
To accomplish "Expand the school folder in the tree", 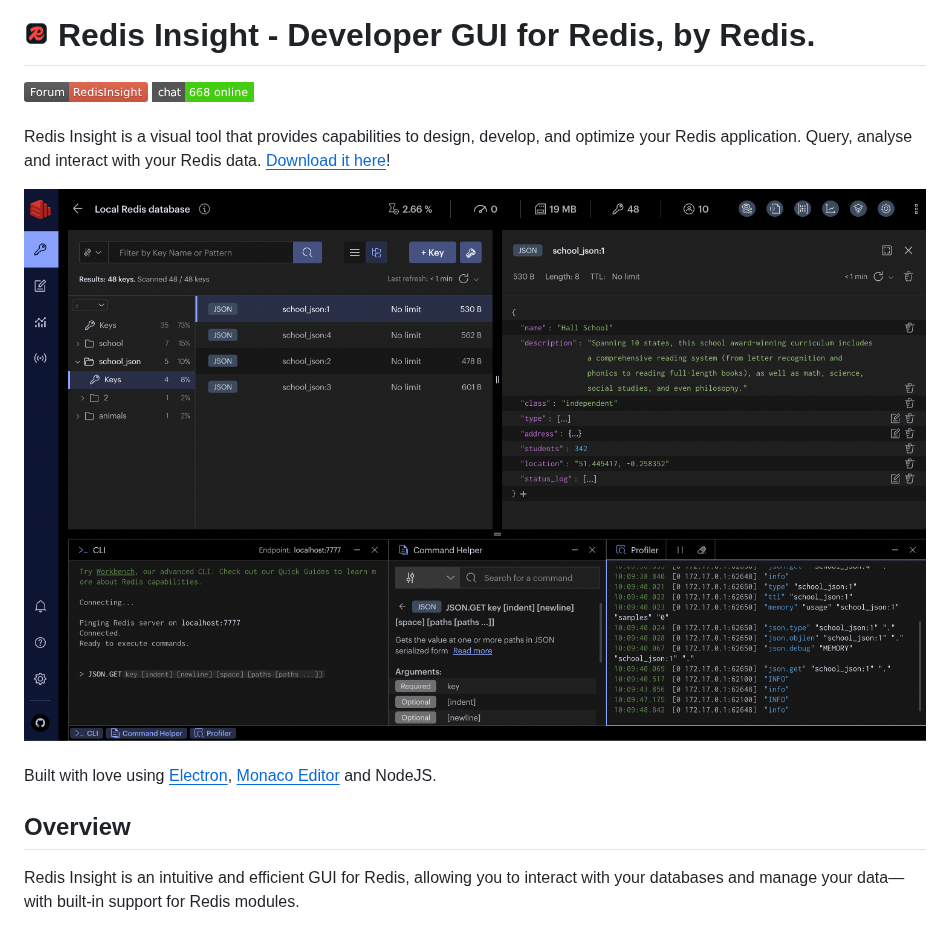I will (78, 343).
